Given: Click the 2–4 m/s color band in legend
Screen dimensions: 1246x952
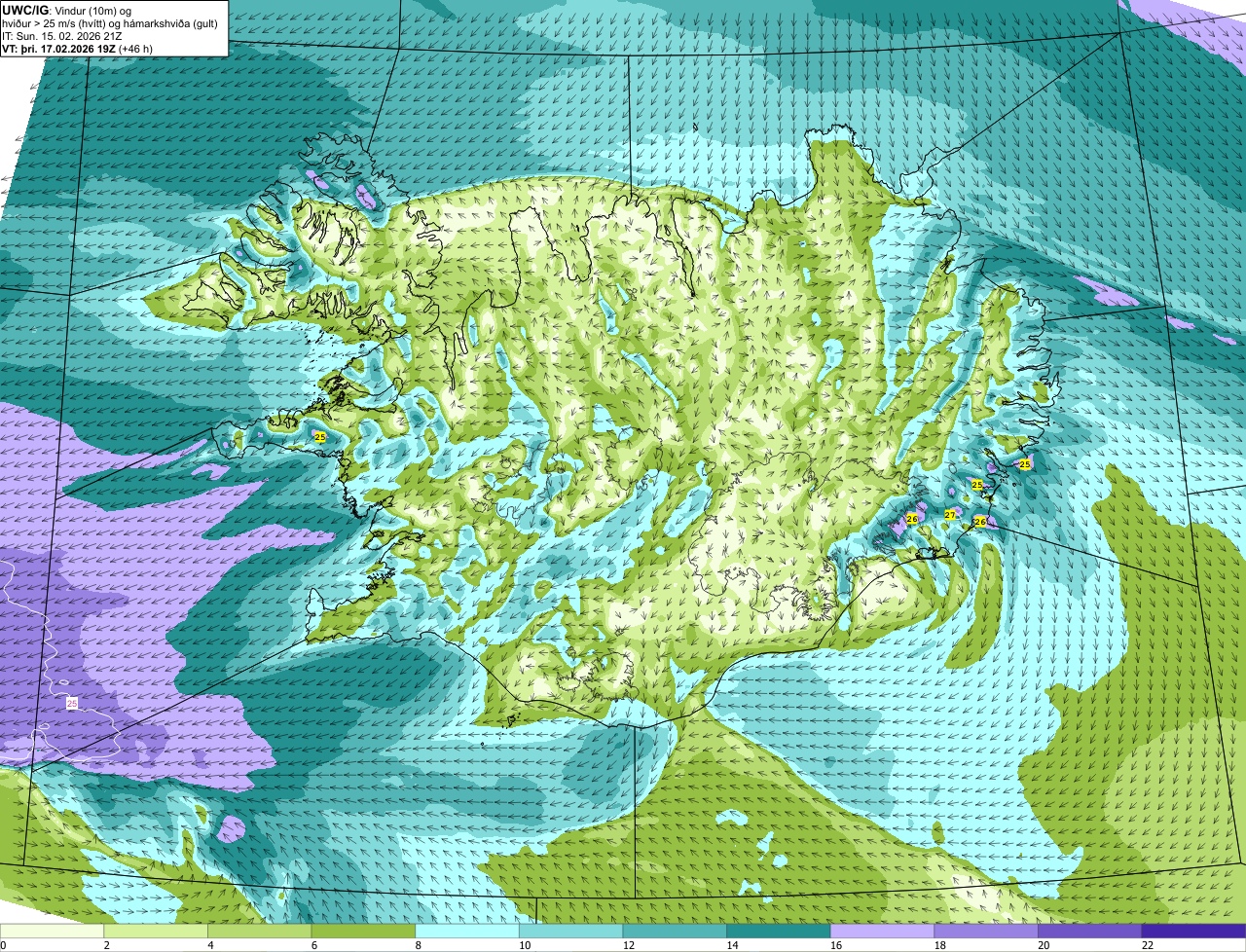Looking at the screenshot, I should coord(156,931).
